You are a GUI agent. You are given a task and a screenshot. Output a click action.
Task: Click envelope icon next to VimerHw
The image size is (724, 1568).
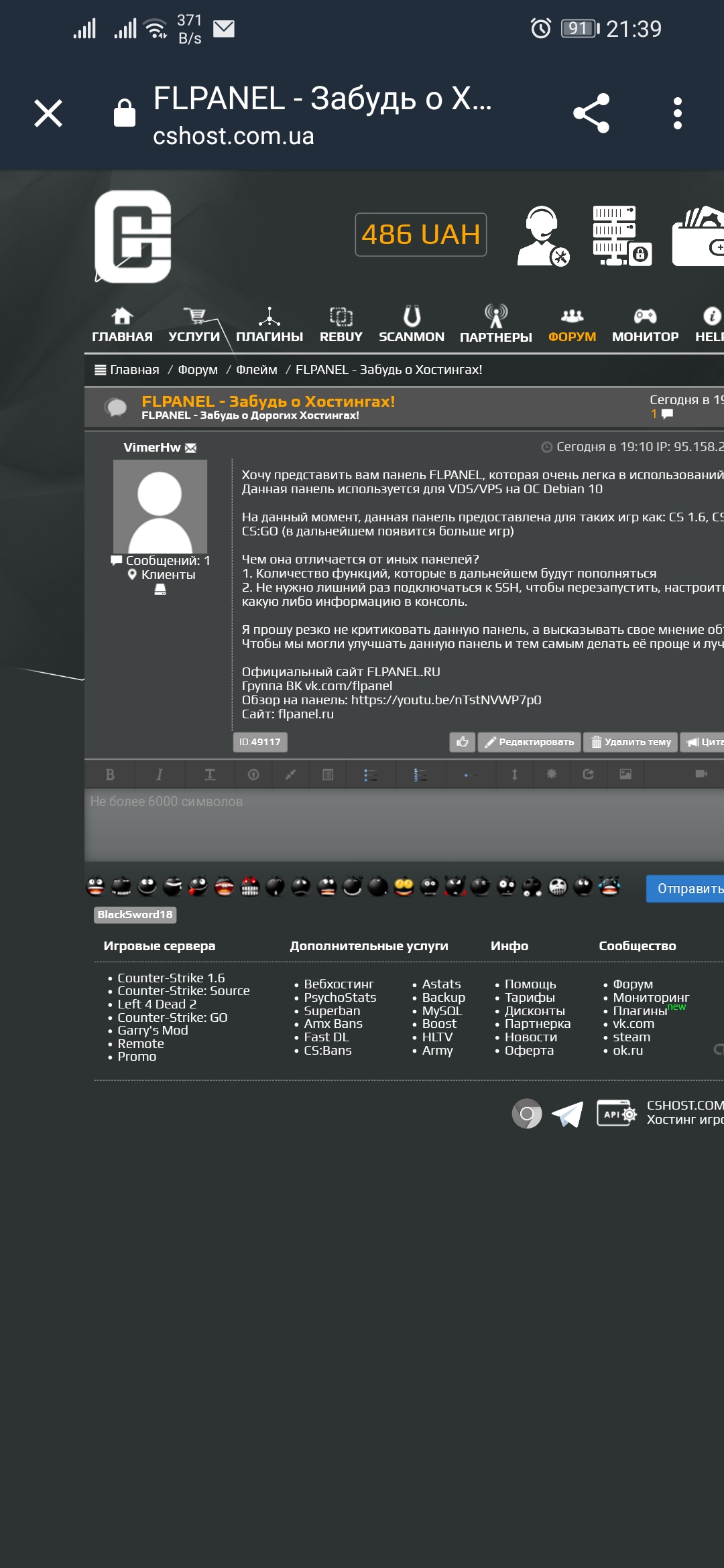click(x=190, y=448)
